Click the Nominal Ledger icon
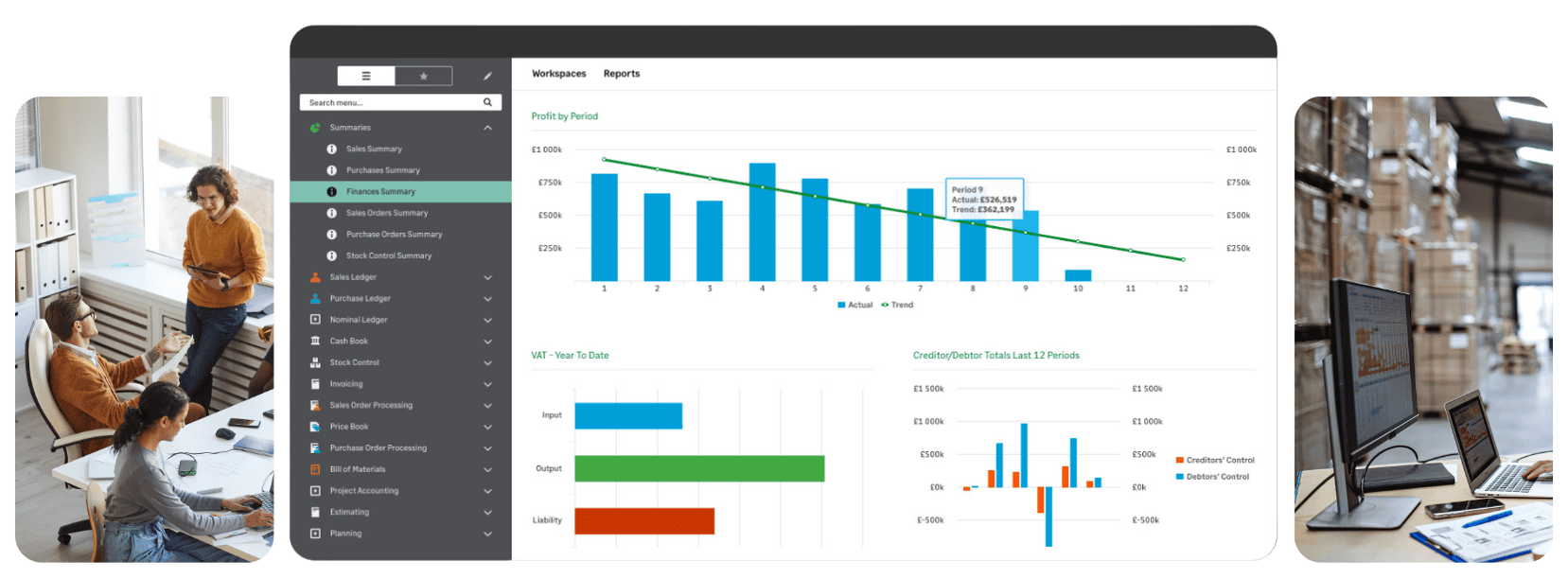The height and width of the screenshot is (579, 1568). 315,320
